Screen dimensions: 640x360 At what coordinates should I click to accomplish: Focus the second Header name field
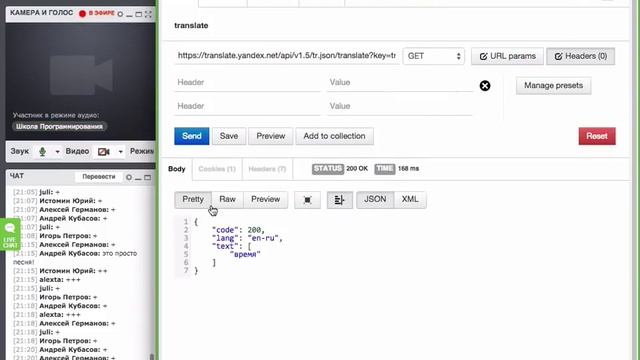click(x=247, y=106)
